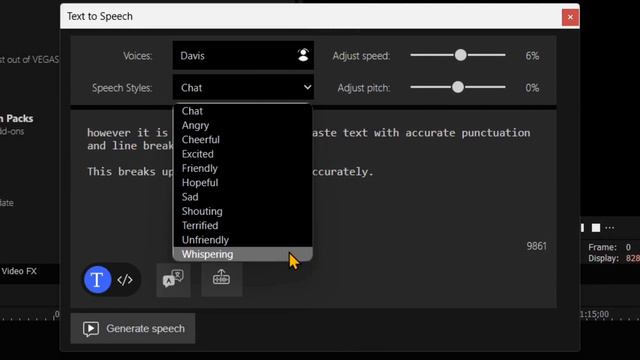640x360 pixels.
Task: Click the Adjust pitch slider handle
Action: (x=458, y=87)
